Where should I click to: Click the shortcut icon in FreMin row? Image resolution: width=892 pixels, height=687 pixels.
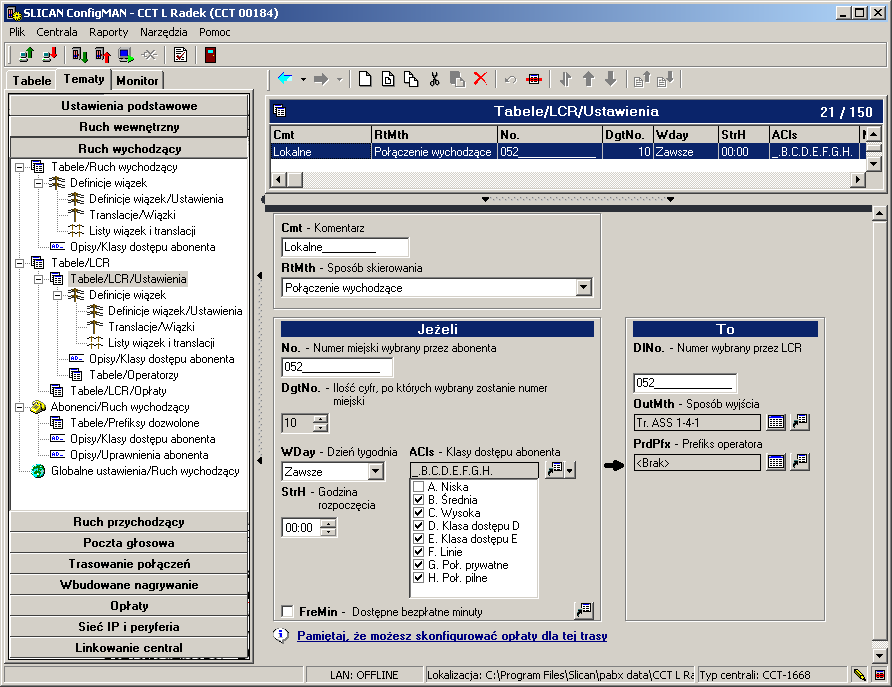click(584, 610)
